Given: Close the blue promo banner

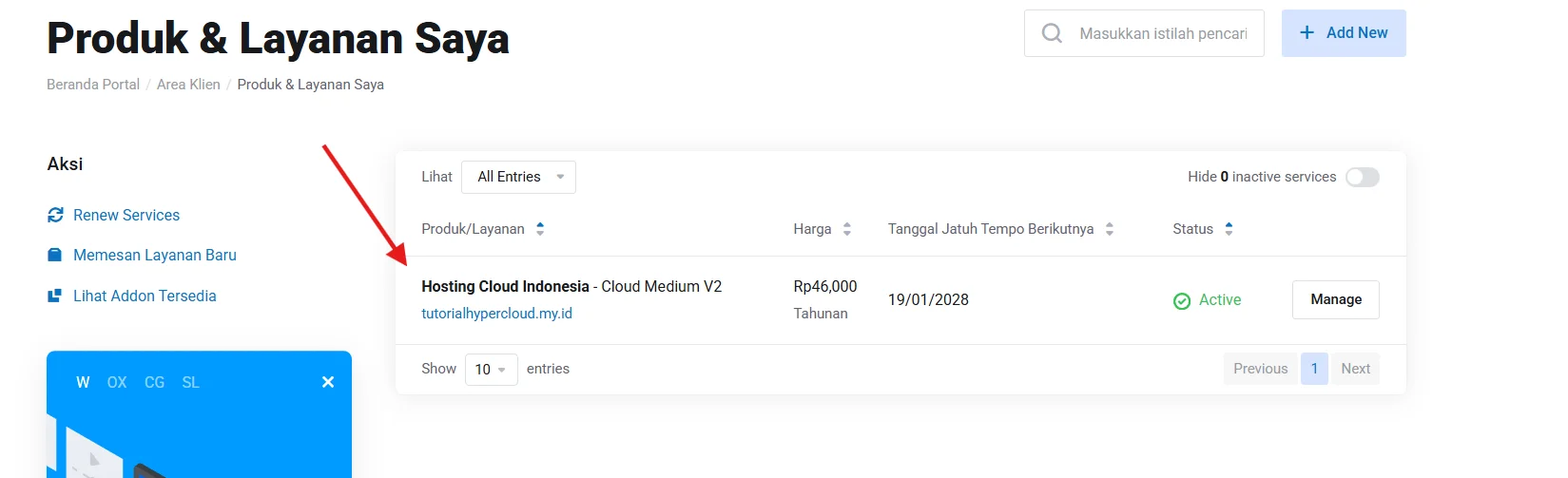Looking at the screenshot, I should [328, 382].
